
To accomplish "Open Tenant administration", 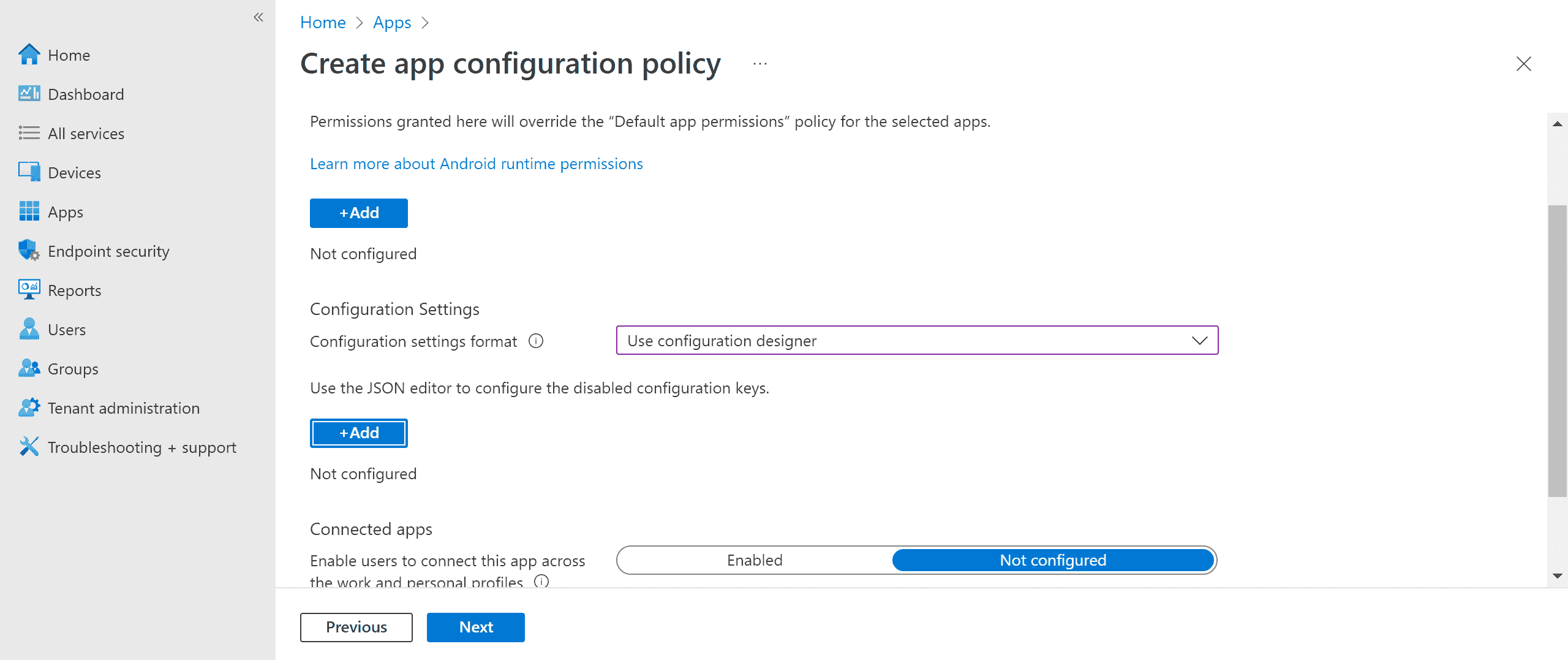I will (x=123, y=408).
